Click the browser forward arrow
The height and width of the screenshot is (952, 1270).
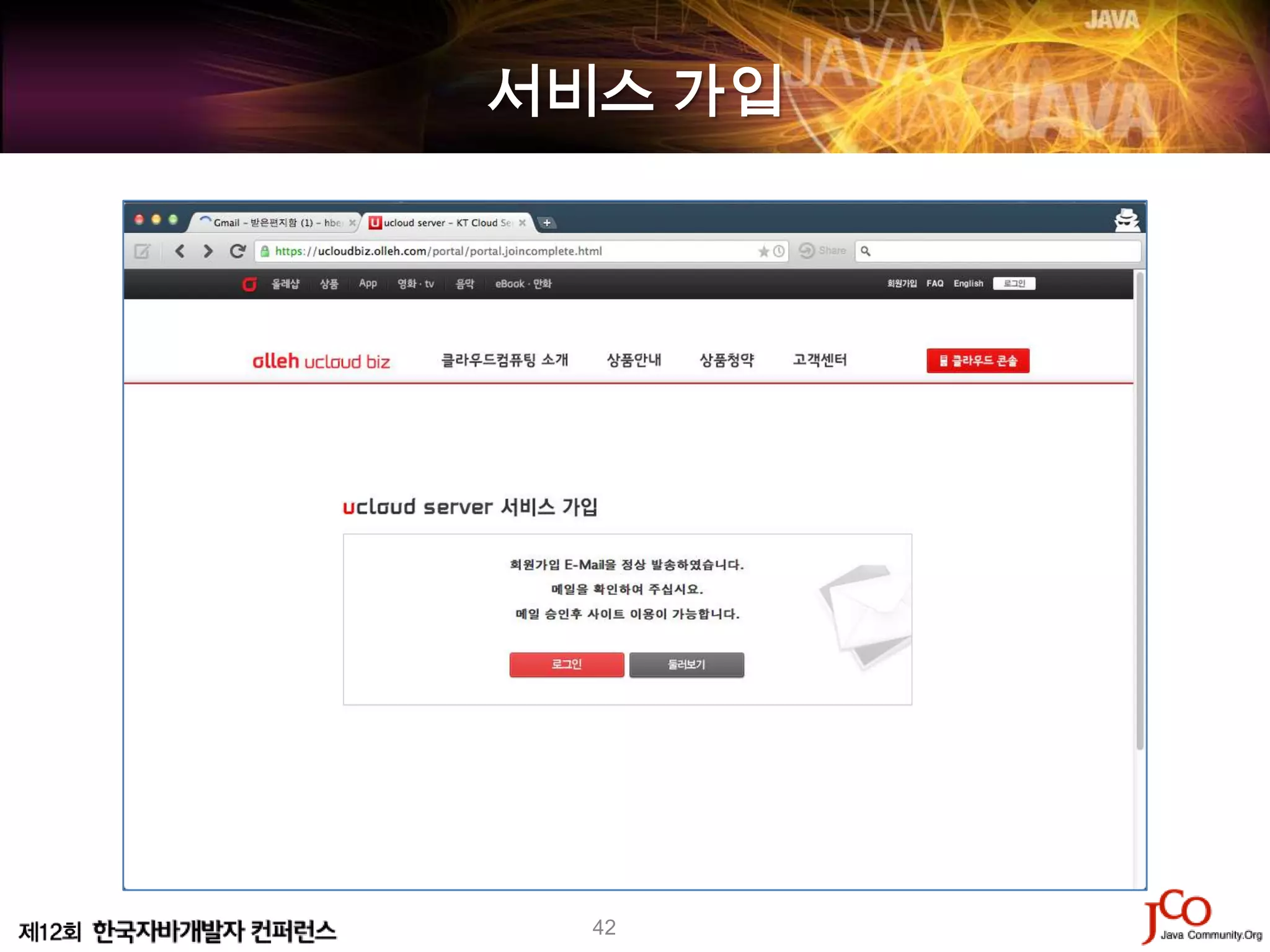pos(208,251)
